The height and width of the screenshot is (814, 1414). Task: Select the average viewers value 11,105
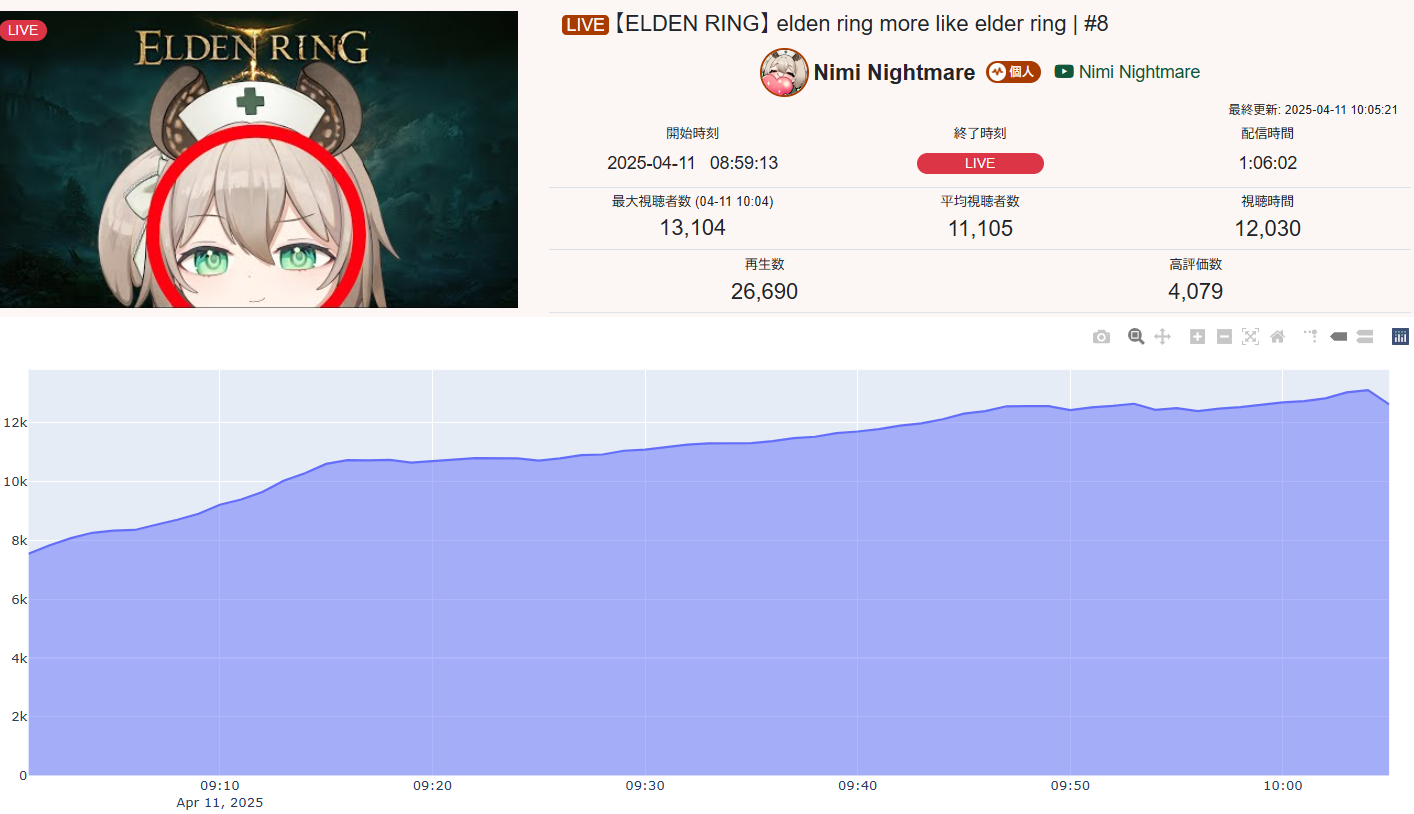(x=980, y=229)
